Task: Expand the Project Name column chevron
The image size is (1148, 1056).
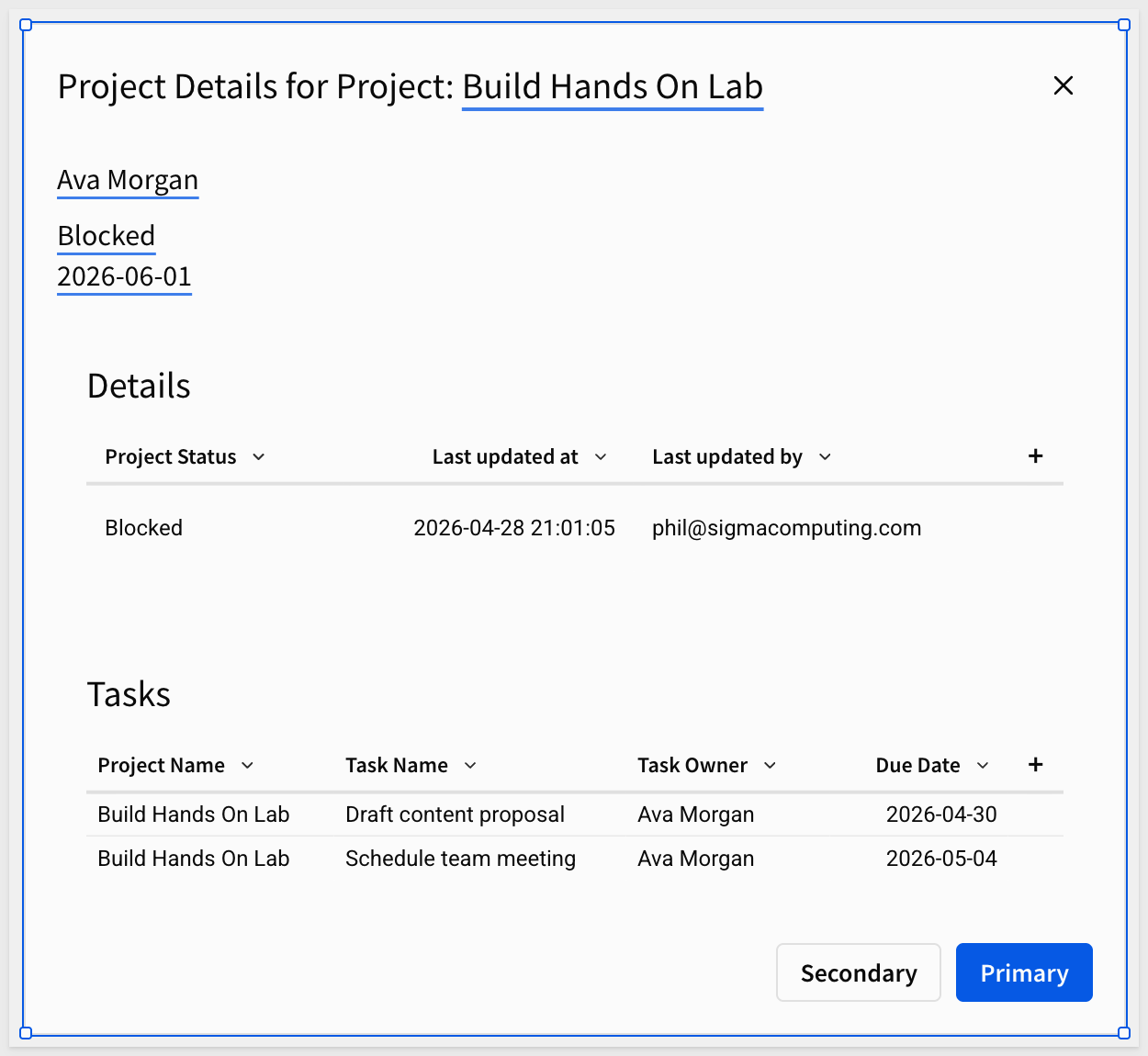Action: [247, 766]
